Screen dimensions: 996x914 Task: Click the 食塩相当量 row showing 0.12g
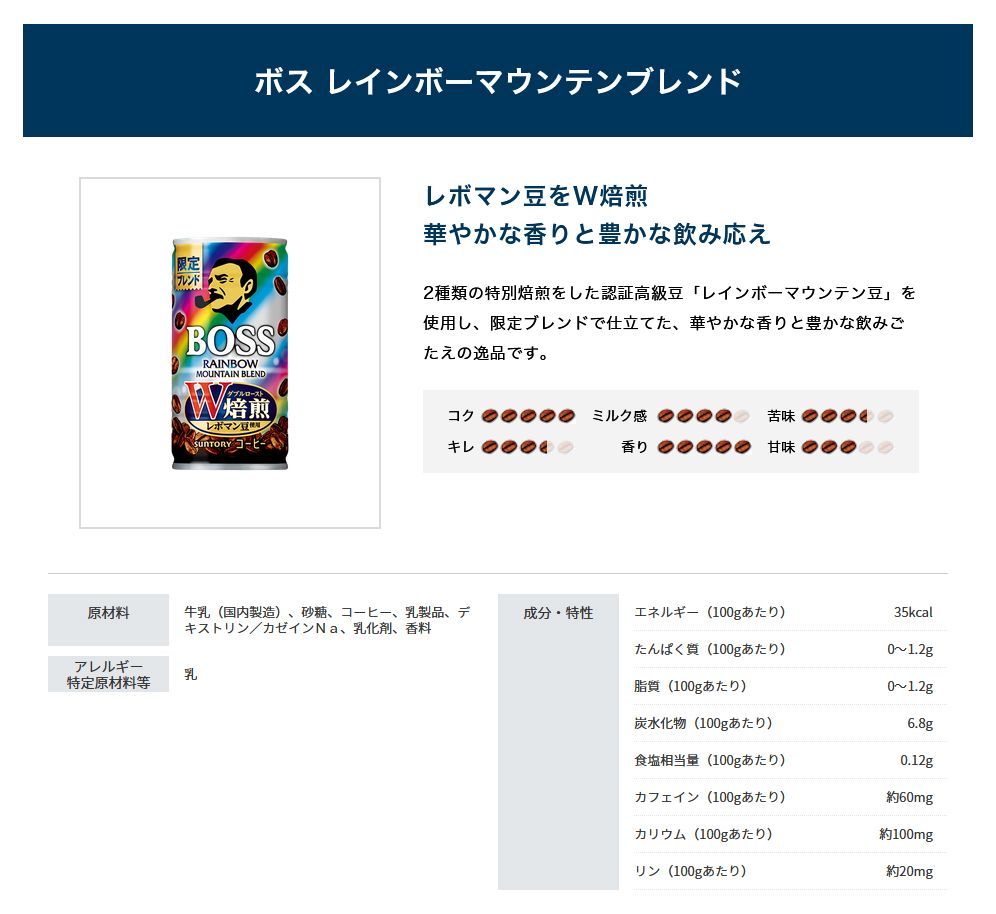790,760
